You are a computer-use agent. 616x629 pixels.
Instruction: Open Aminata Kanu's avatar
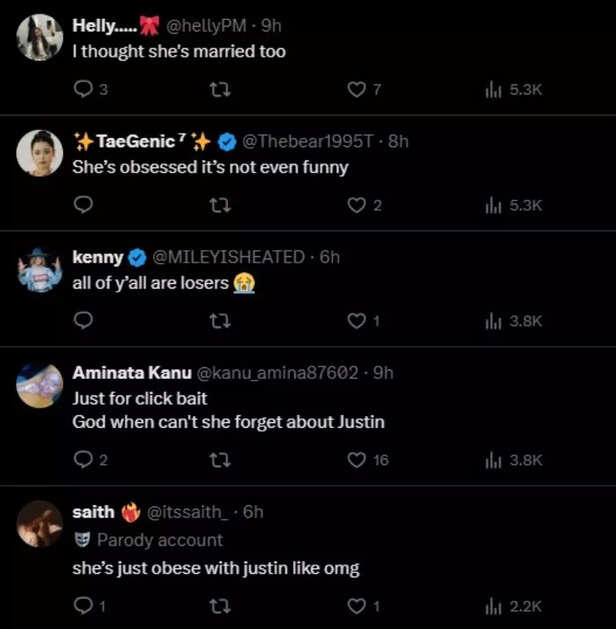point(40,385)
